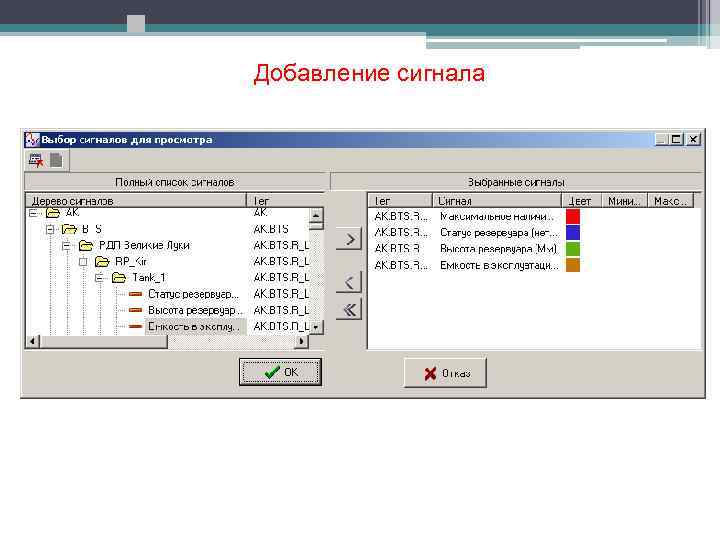Image resolution: width=720 pixels, height=540 pixels.
Task: Click the tree horizontal scroll left arrow
Action: [x=33, y=342]
